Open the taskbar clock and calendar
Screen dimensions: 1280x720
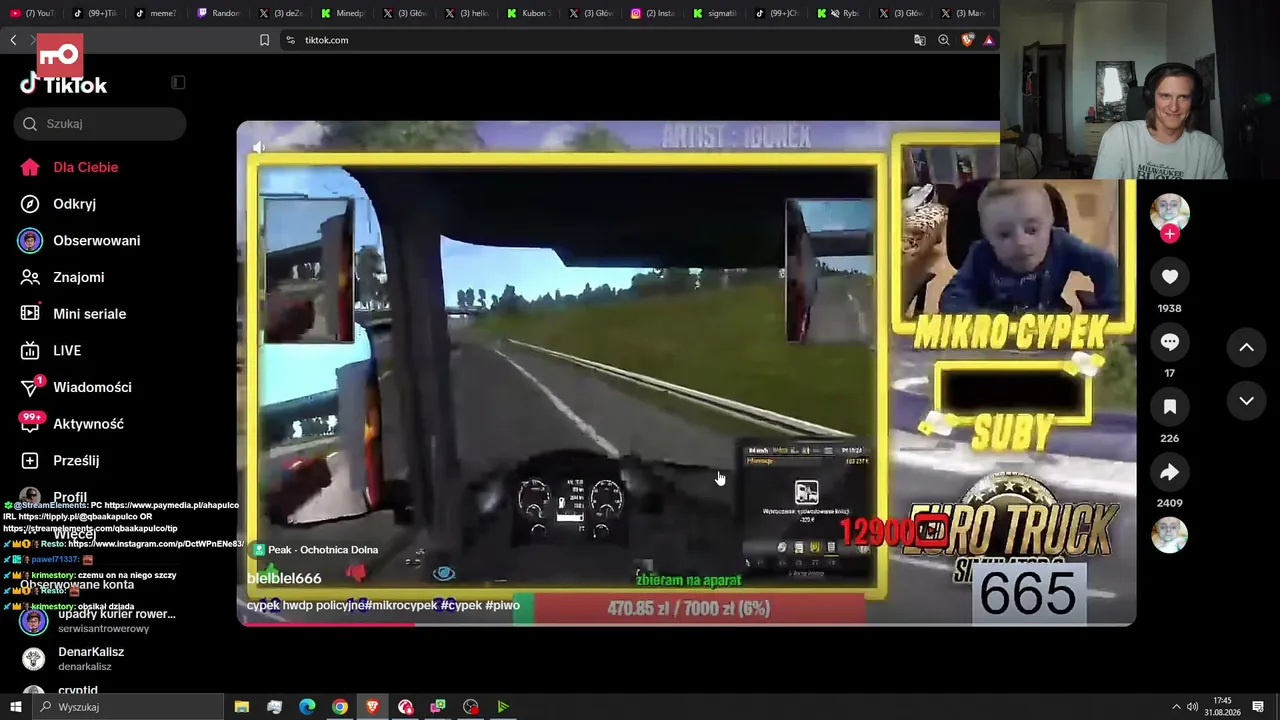click(1222, 707)
